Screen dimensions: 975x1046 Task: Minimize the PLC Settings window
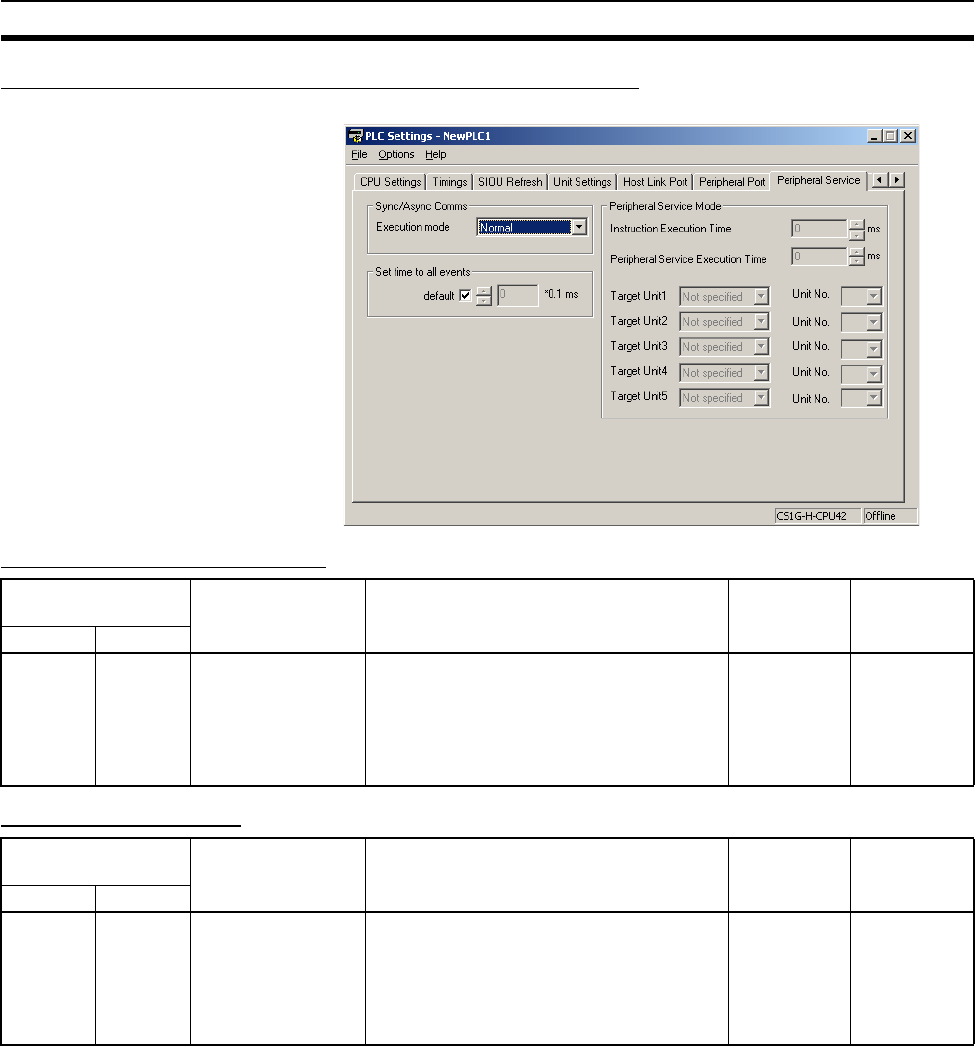(875, 136)
